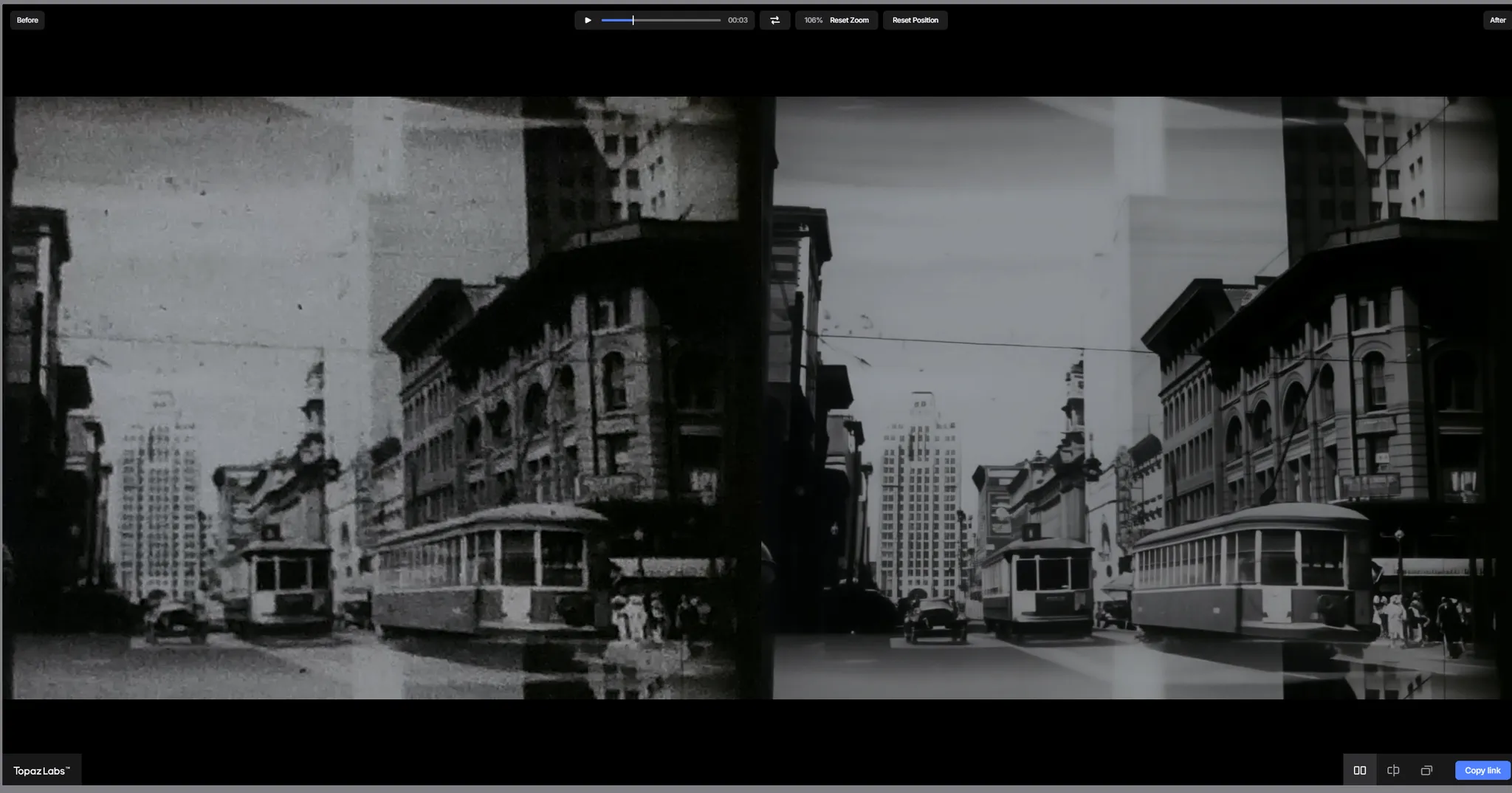Select the split slider view mode
Image resolution: width=1512 pixels, height=793 pixels.
coord(1393,770)
